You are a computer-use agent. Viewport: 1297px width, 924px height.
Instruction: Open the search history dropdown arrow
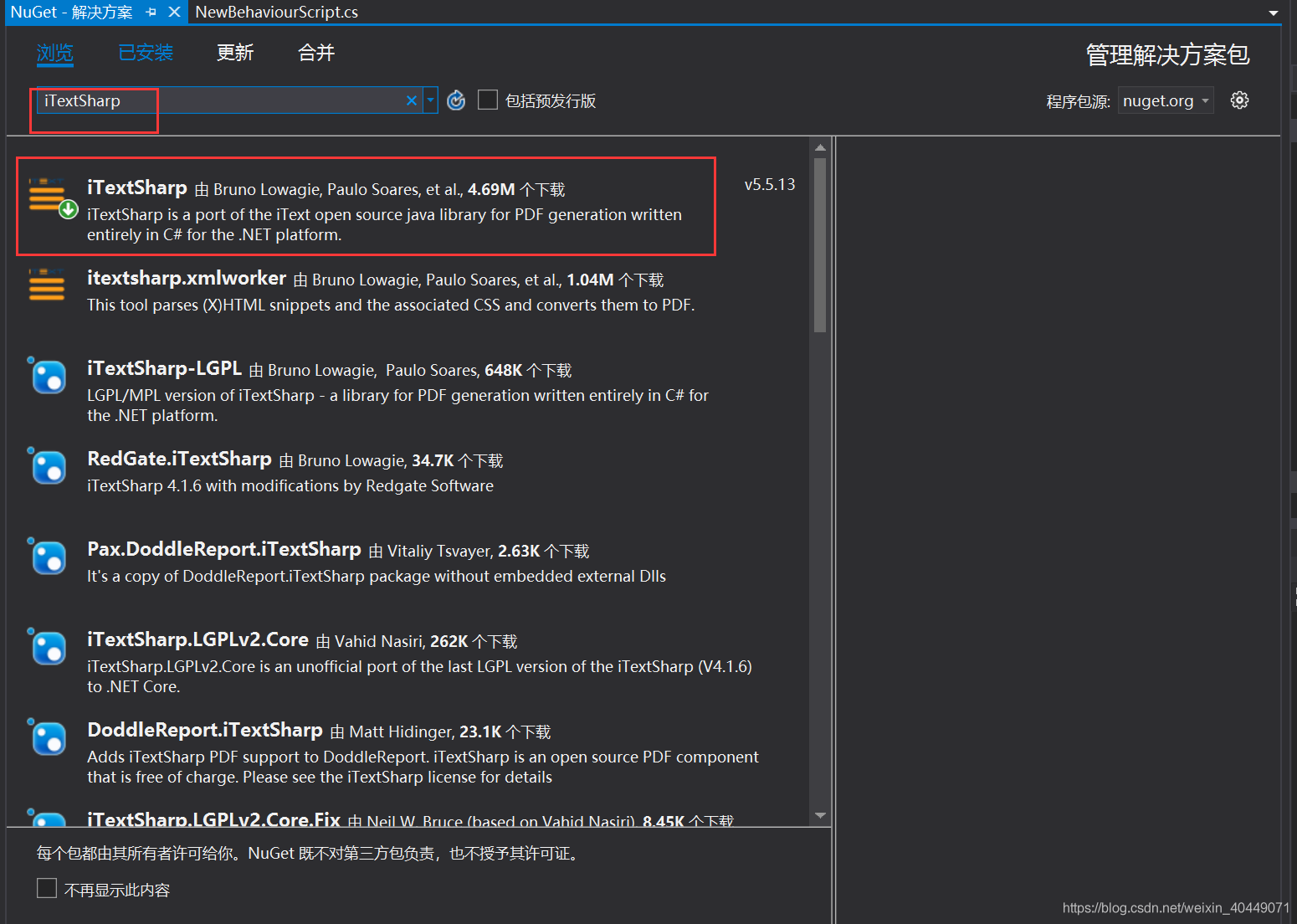click(430, 100)
